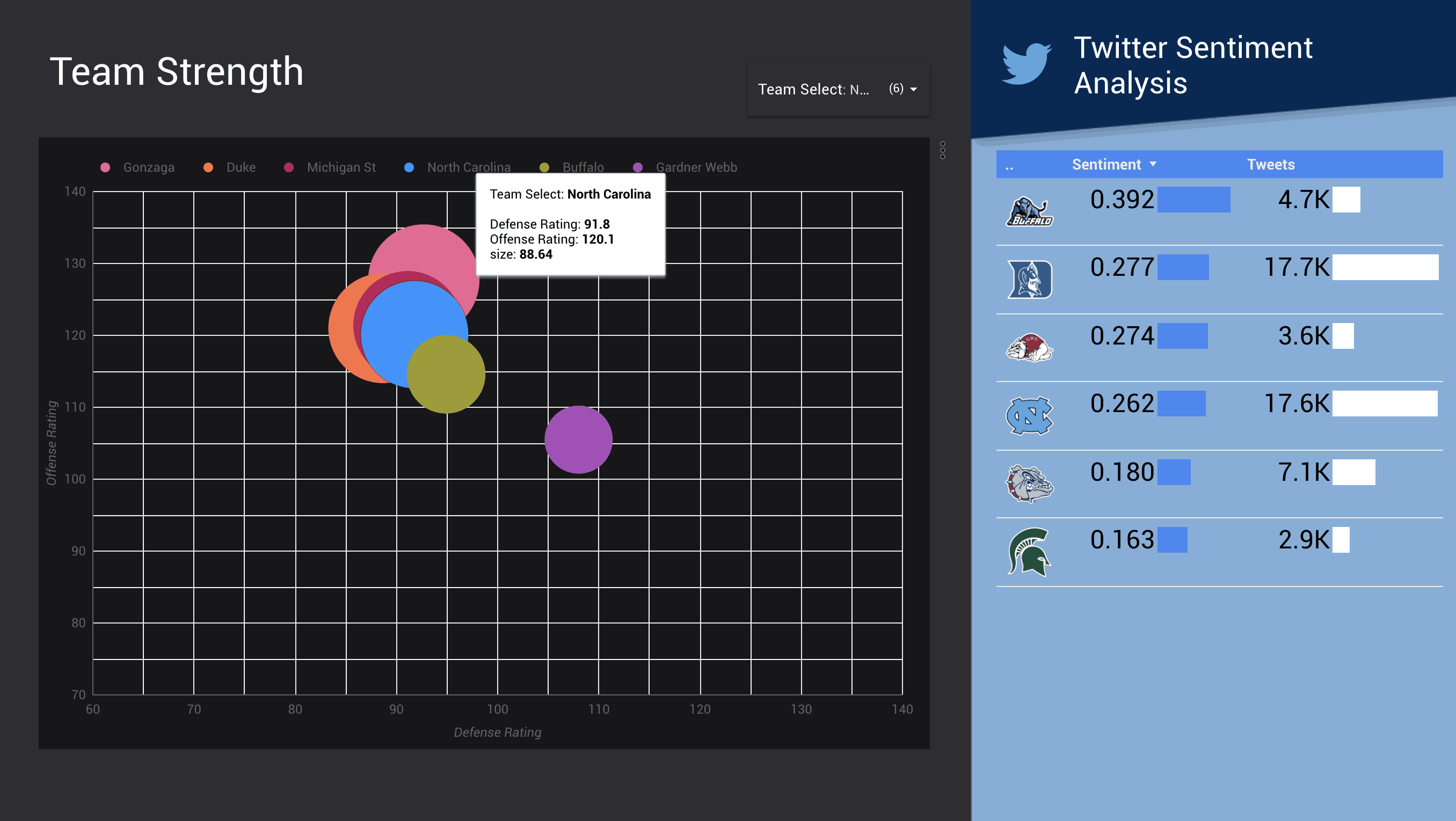Click the Twitter Sentiment Analysis heading
This screenshot has width=1456, height=821.
1192,65
